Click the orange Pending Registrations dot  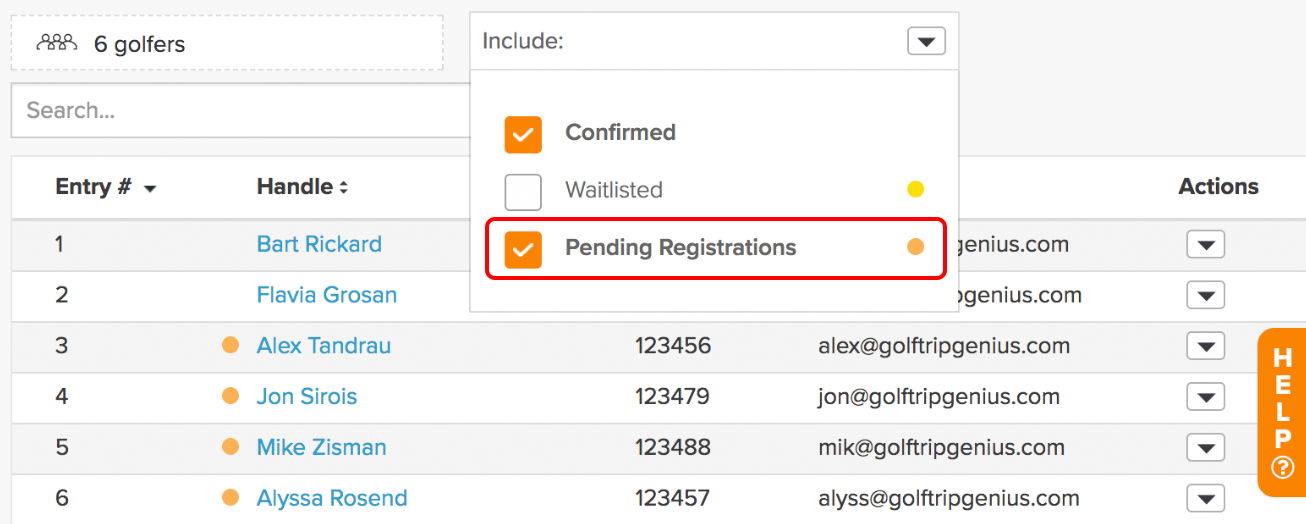click(915, 247)
